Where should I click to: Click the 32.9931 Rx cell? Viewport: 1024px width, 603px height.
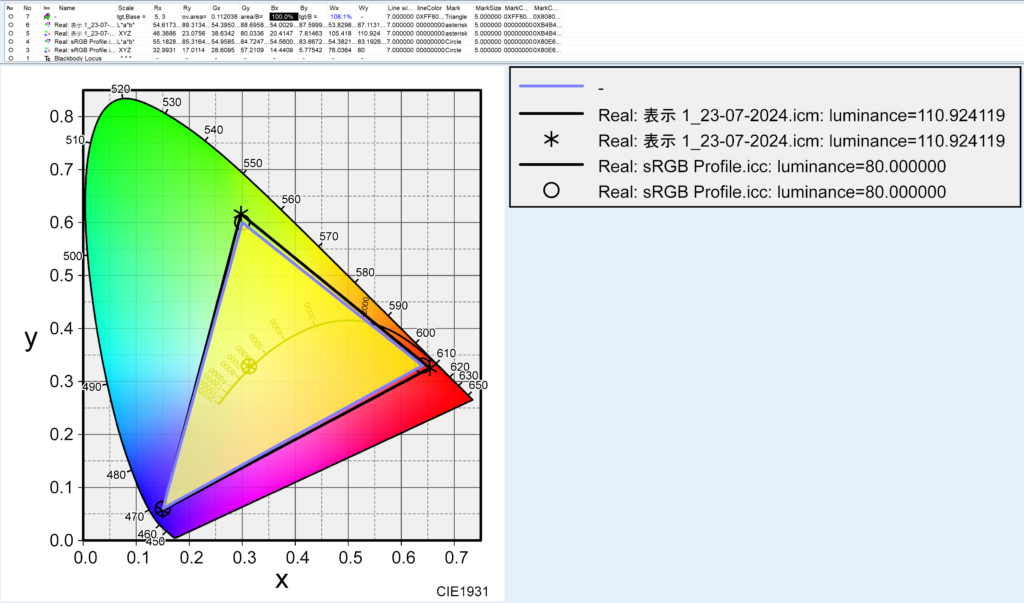click(165, 50)
